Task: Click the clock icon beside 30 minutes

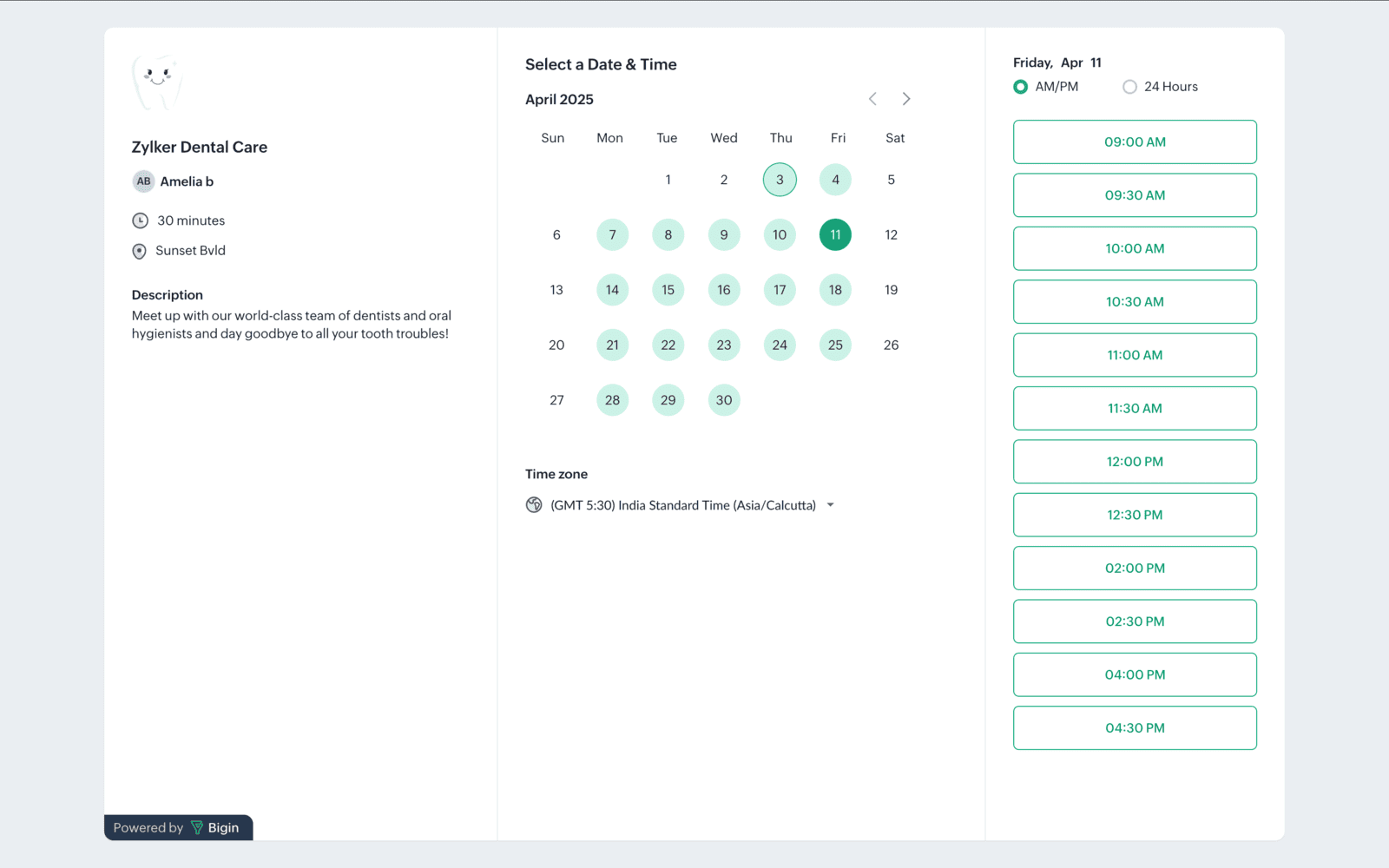Action: coord(140,220)
